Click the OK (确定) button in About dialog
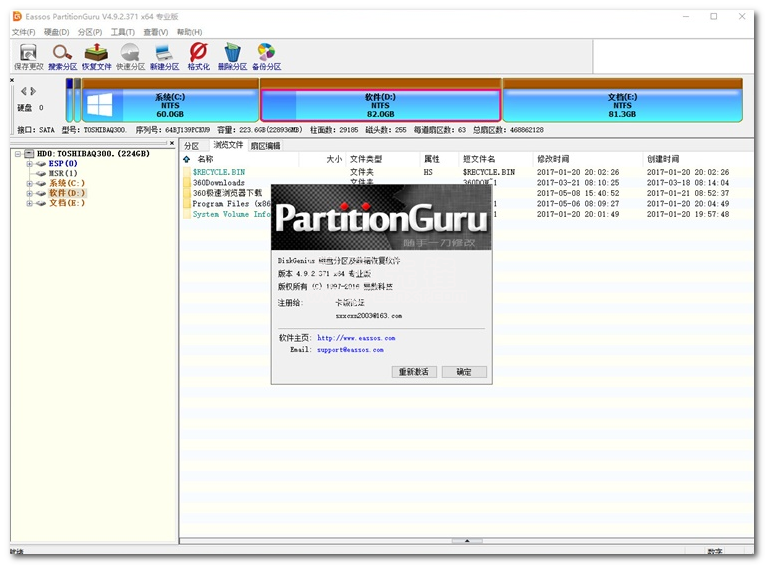765x565 pixels. click(x=464, y=372)
